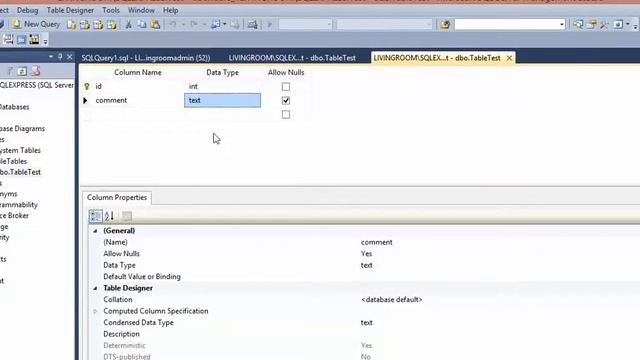Select the Databases node in Object Explorer
Viewport: 640px width, 360px height.
coord(14,107)
